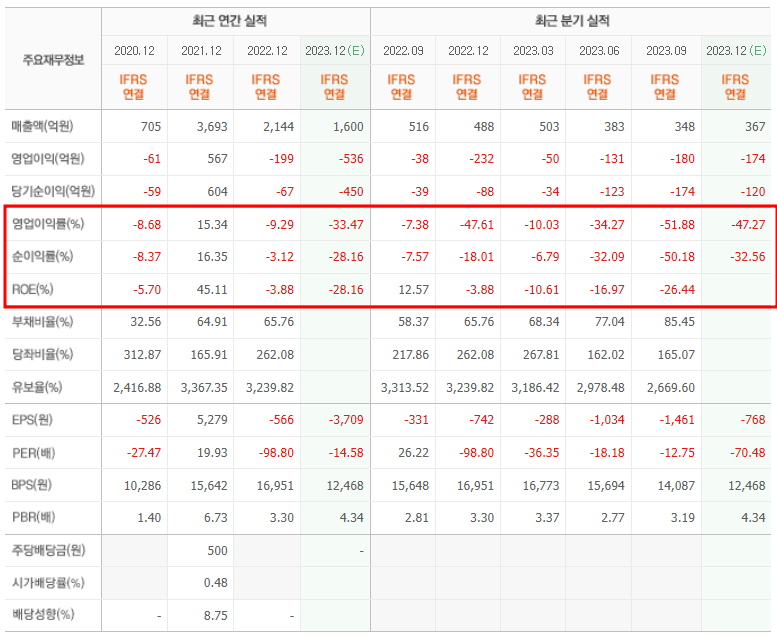Click the PBR value 6.73
Viewport: 777px width, 638px height.
coord(216,518)
